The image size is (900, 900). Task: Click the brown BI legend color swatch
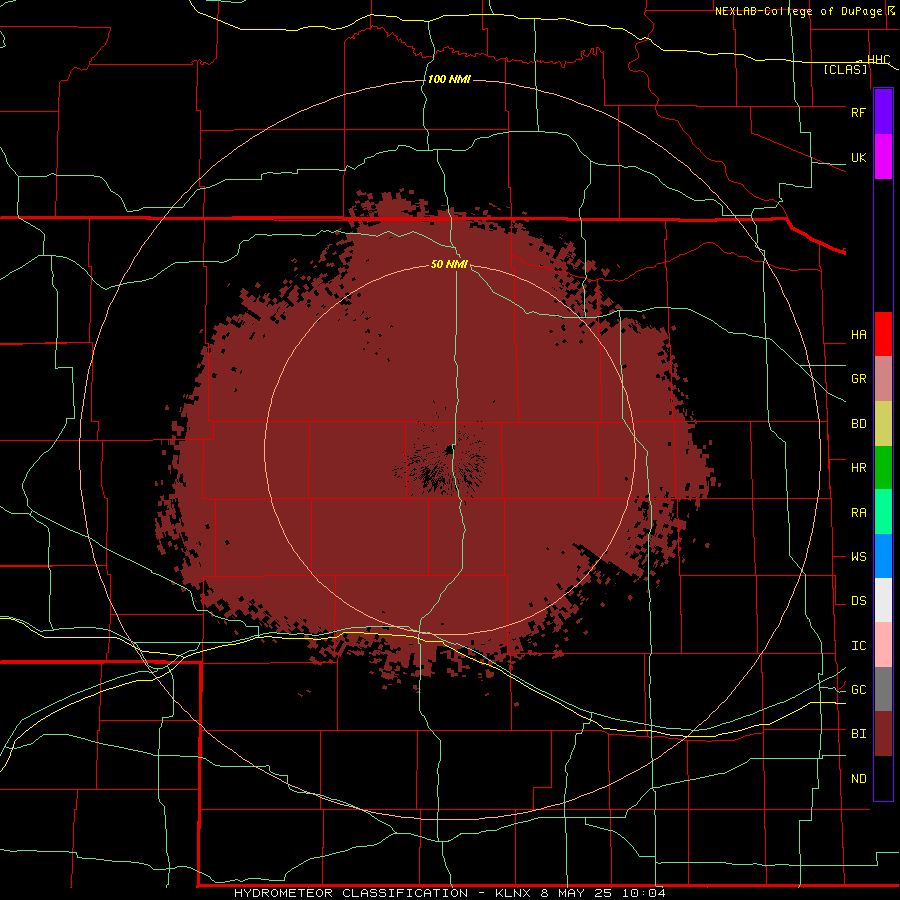click(883, 734)
